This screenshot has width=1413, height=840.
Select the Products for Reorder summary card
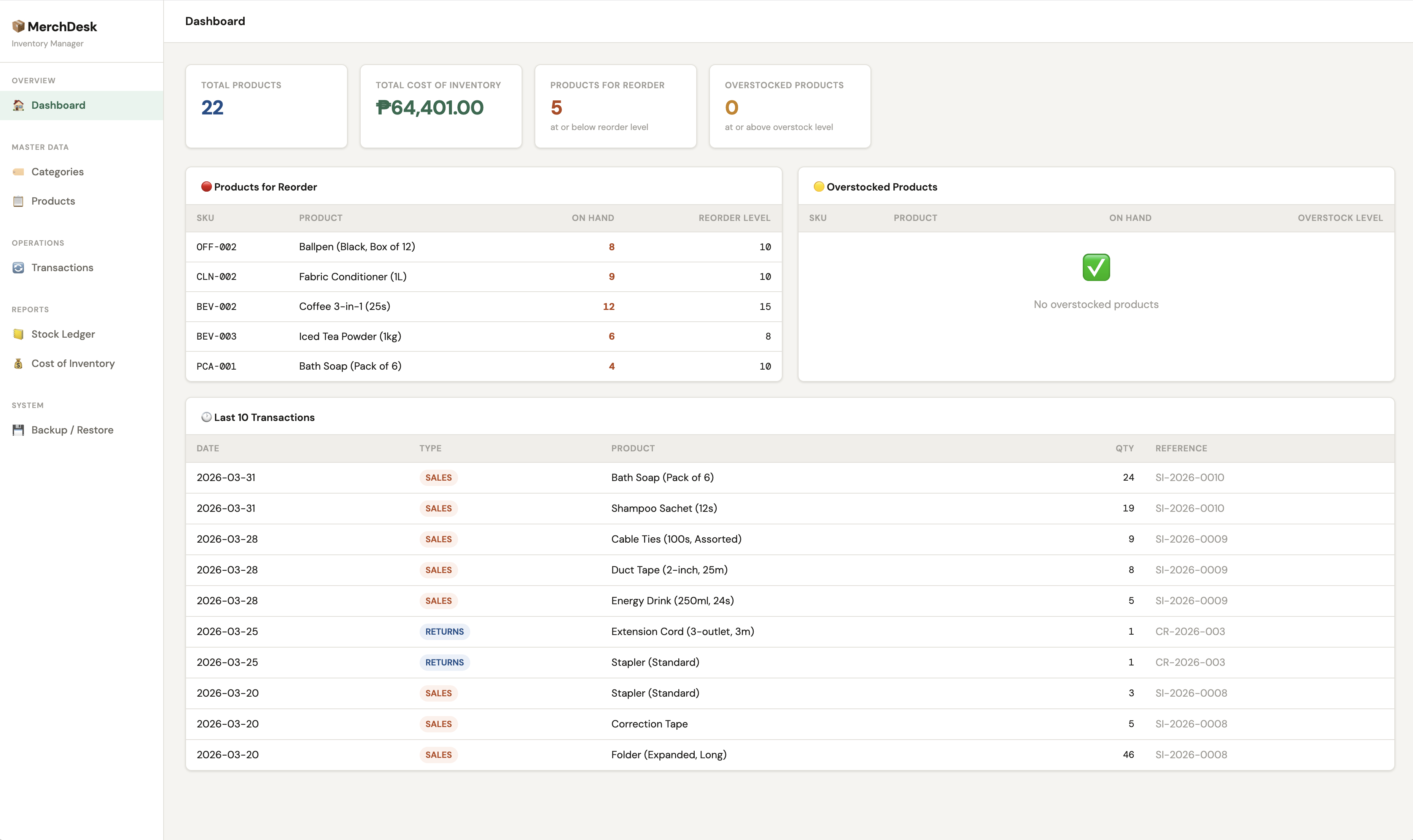615,106
